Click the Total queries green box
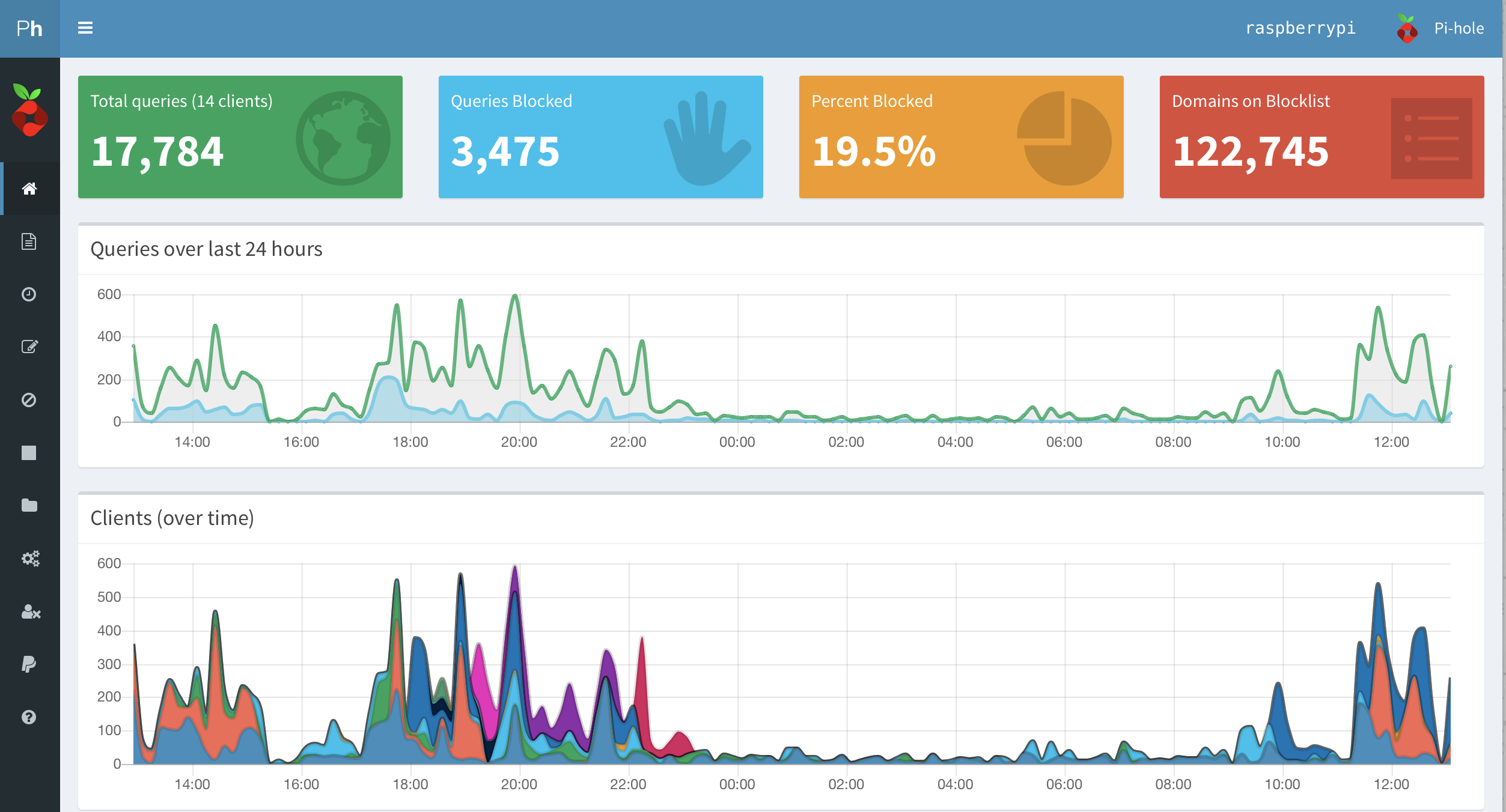Viewport: 1506px width, 812px height. click(240, 137)
